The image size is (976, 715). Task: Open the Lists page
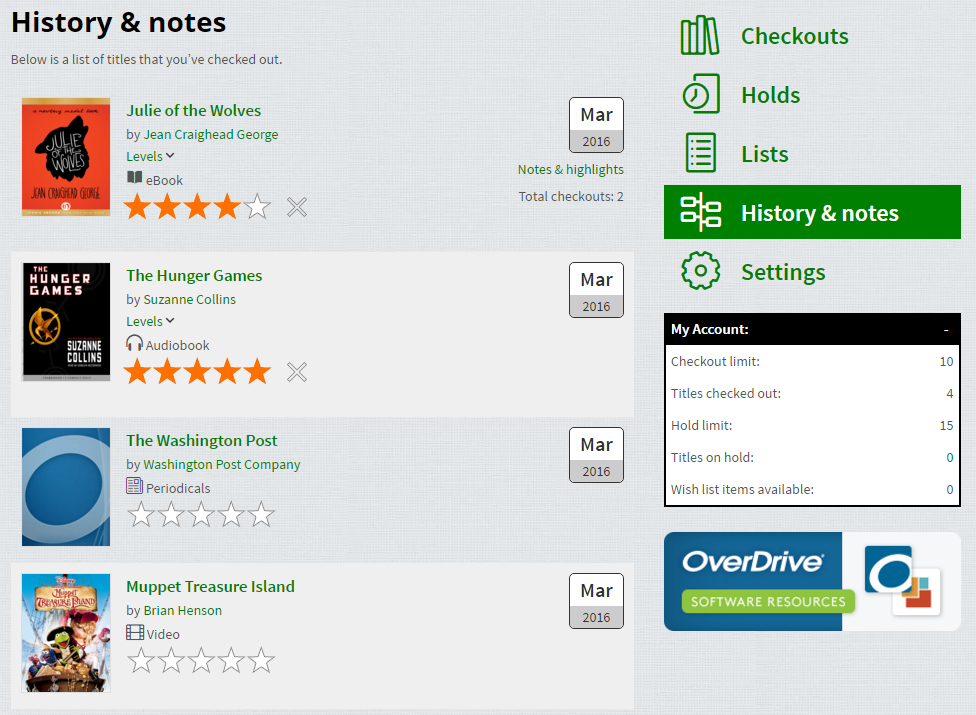click(x=764, y=154)
